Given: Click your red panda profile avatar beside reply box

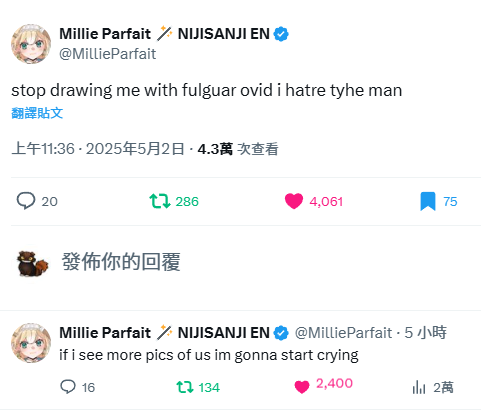Looking at the screenshot, I should point(32,263).
